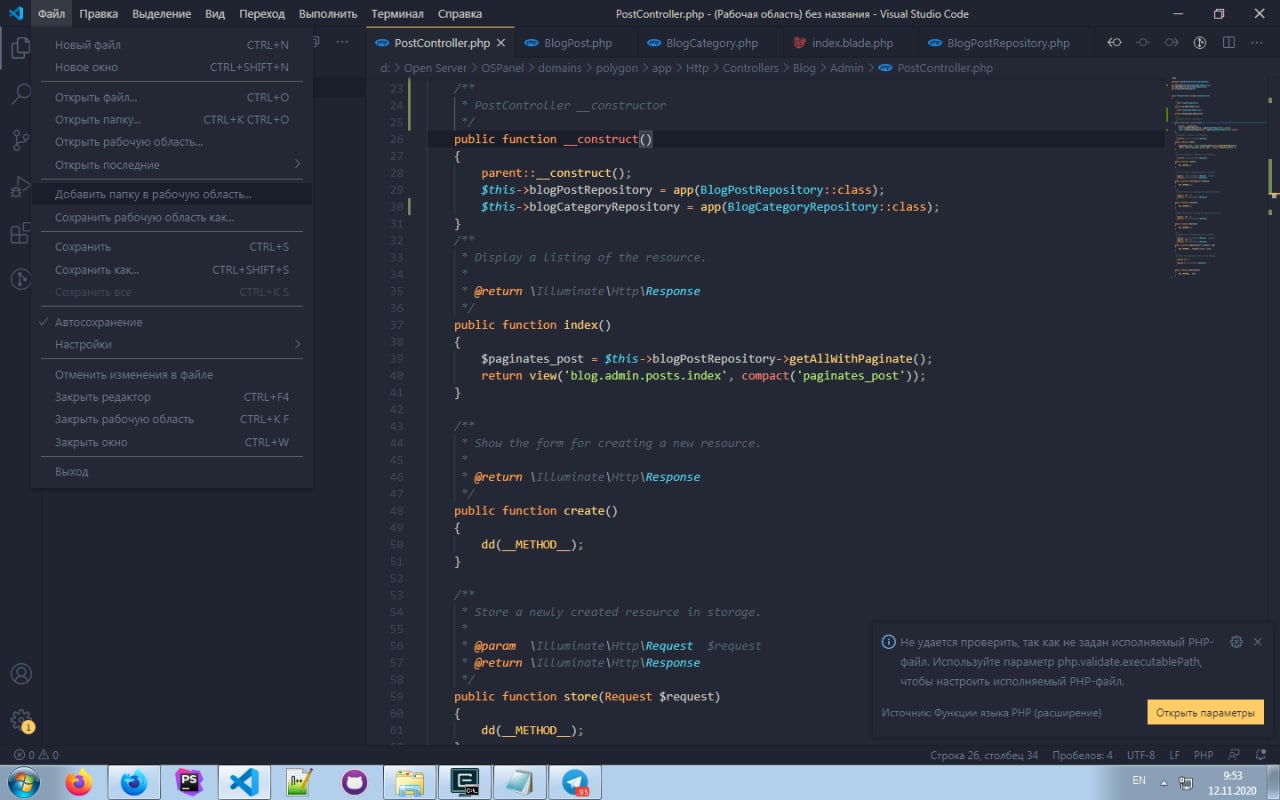Click the taskbar clock showing 9:53
The width and height of the screenshot is (1280, 800).
1232,782
